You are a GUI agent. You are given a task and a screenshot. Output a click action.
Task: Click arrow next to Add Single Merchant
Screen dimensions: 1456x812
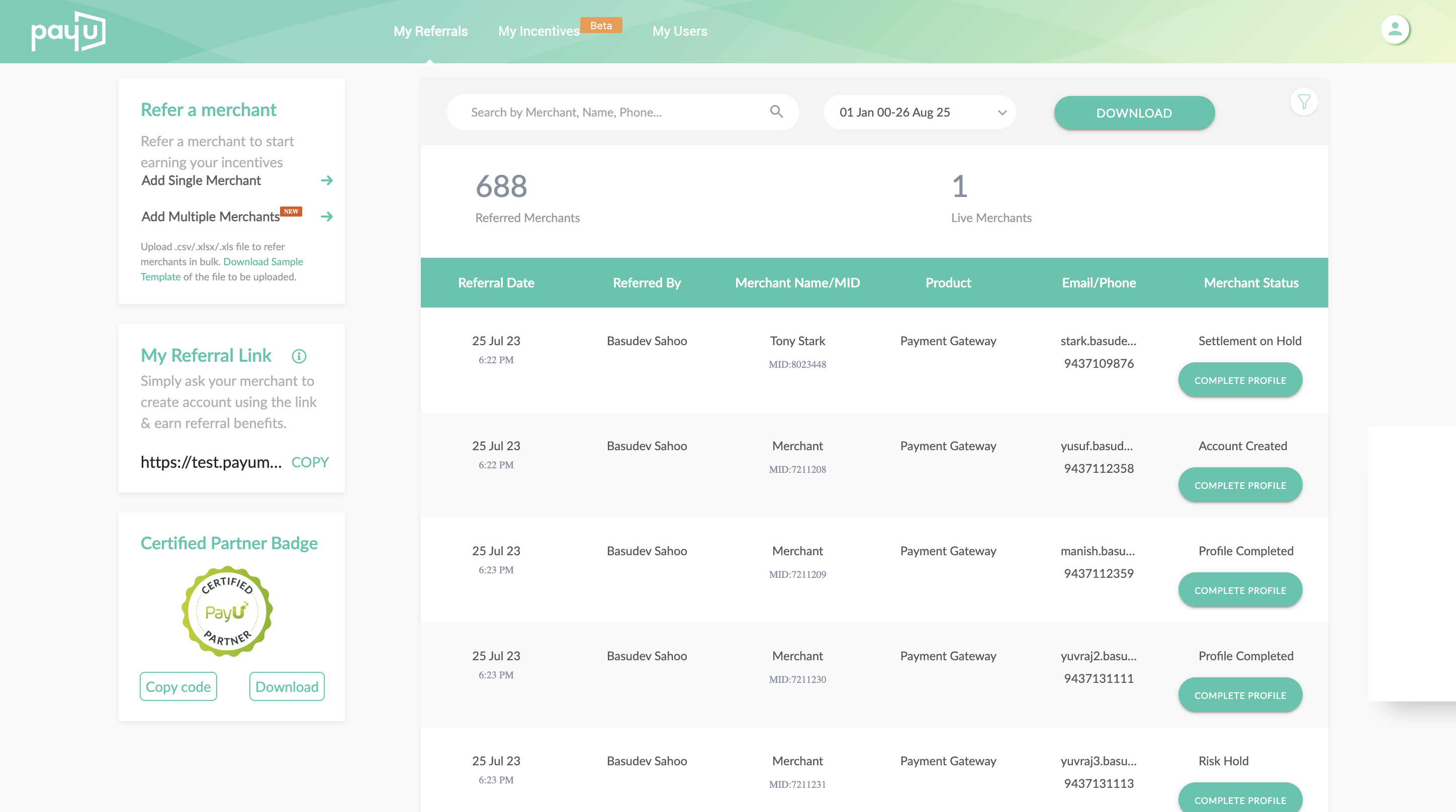(x=327, y=180)
